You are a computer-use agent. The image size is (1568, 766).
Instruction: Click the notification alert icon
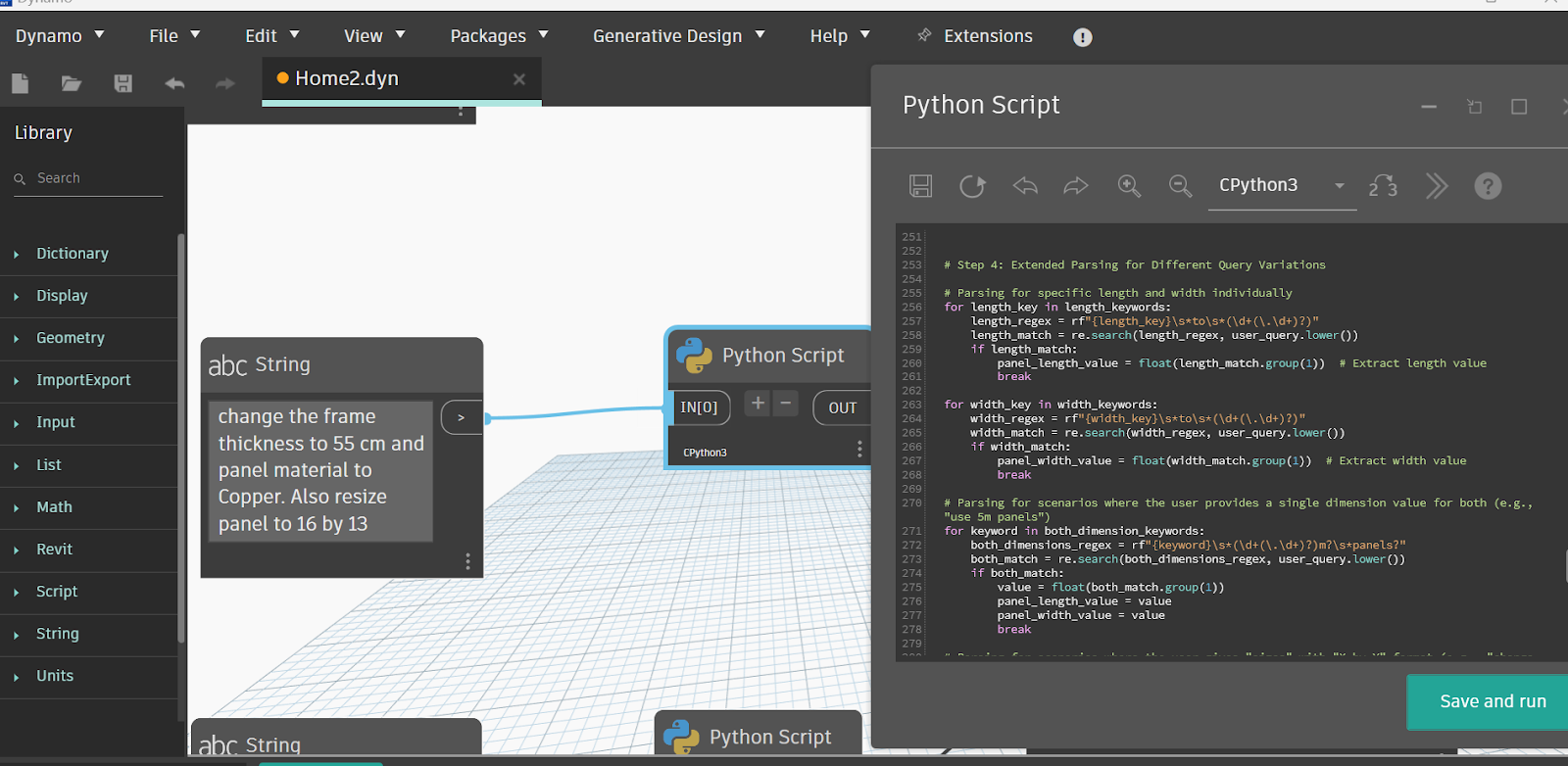click(x=1082, y=37)
